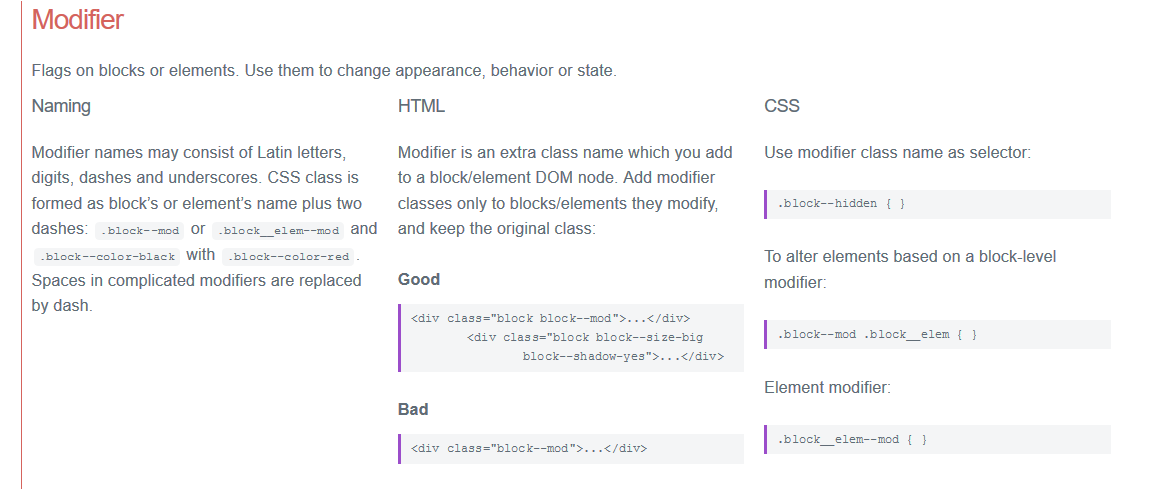The width and height of the screenshot is (1159, 494).
Task: Click the bad example div code block
Action: point(571,449)
